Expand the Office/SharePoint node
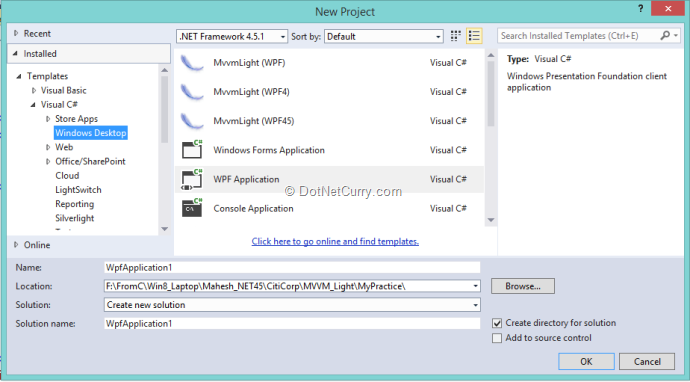The height and width of the screenshot is (382, 690). coord(48,162)
